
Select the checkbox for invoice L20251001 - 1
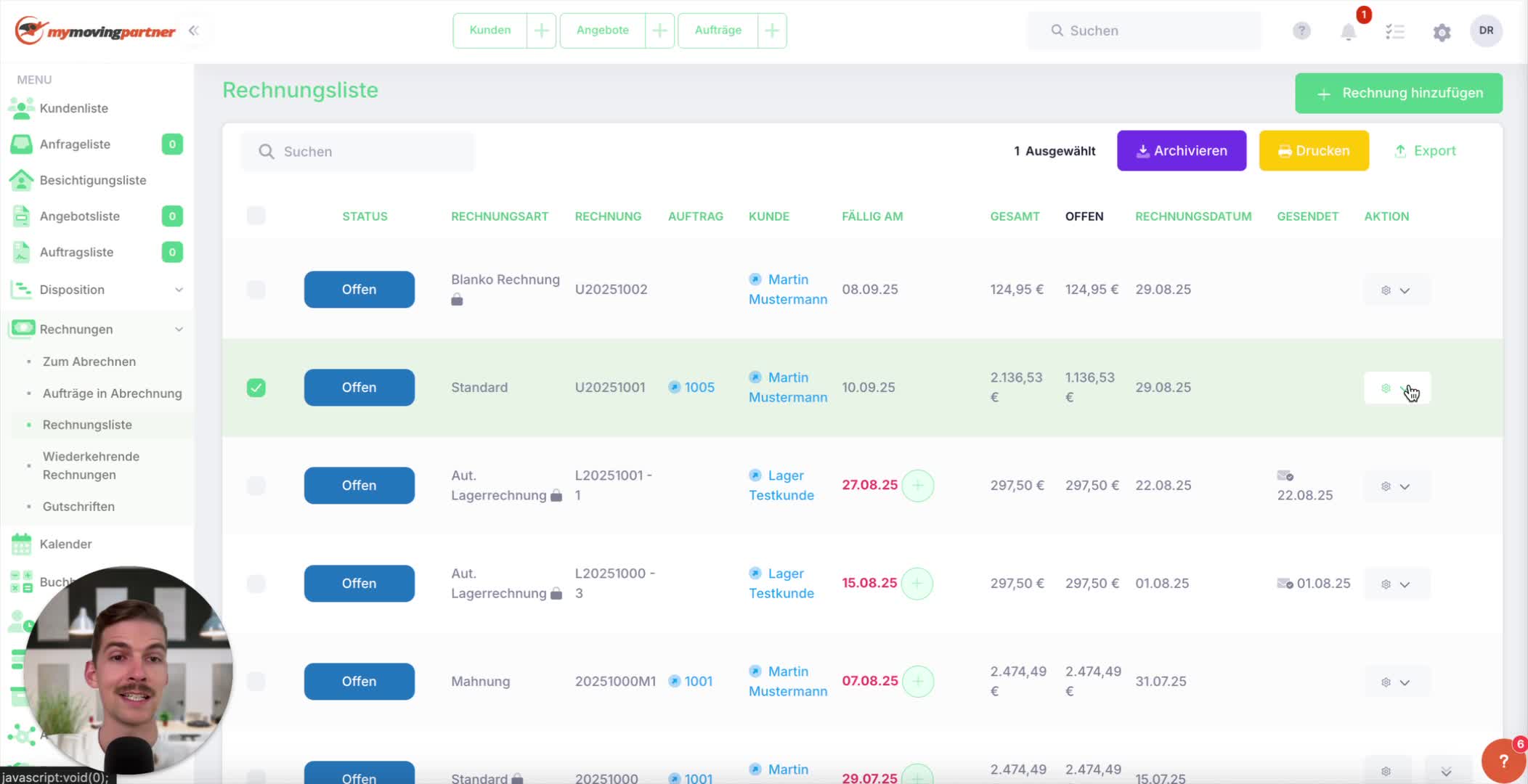256,485
